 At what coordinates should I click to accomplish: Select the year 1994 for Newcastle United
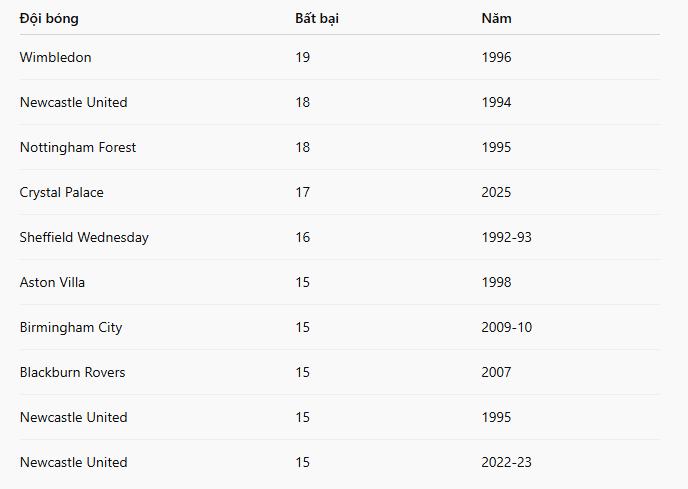coord(496,102)
